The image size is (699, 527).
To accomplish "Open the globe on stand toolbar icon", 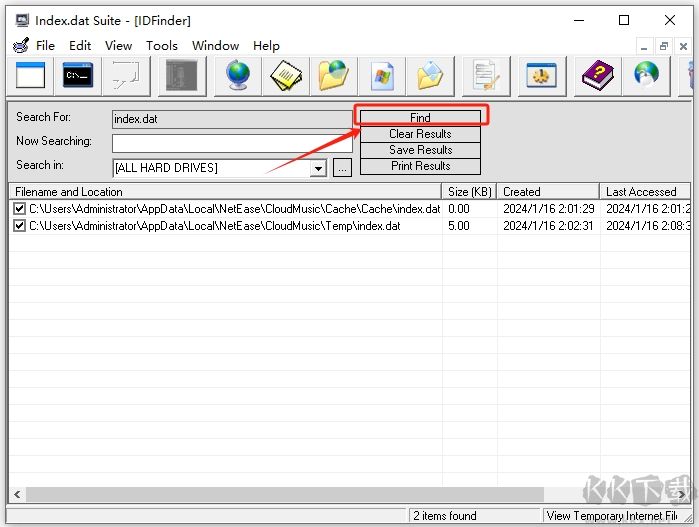I will [238, 75].
